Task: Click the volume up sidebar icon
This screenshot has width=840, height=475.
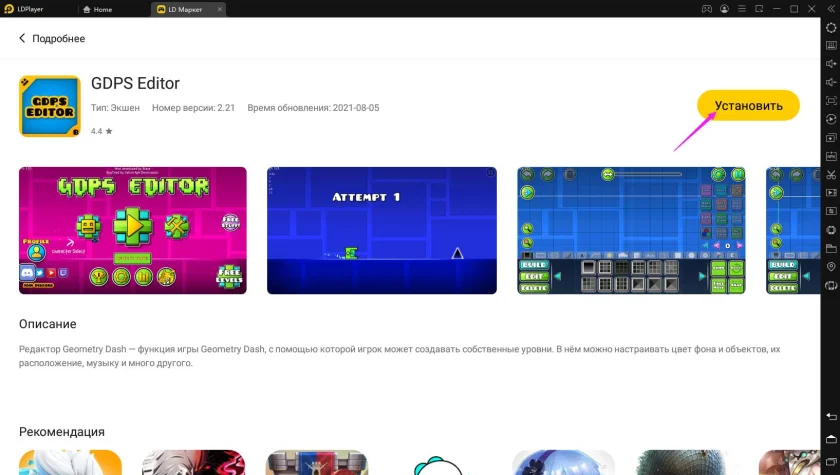Action: click(x=831, y=64)
